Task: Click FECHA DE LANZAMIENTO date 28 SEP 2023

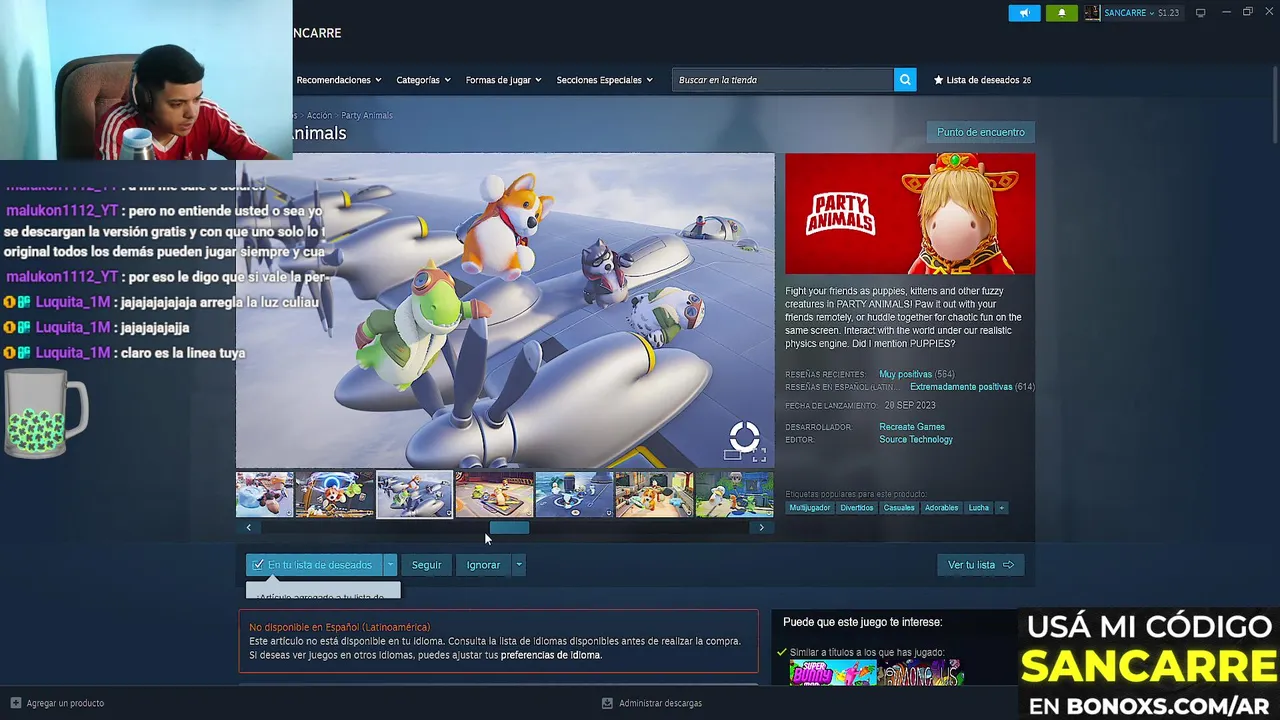Action: (908, 405)
